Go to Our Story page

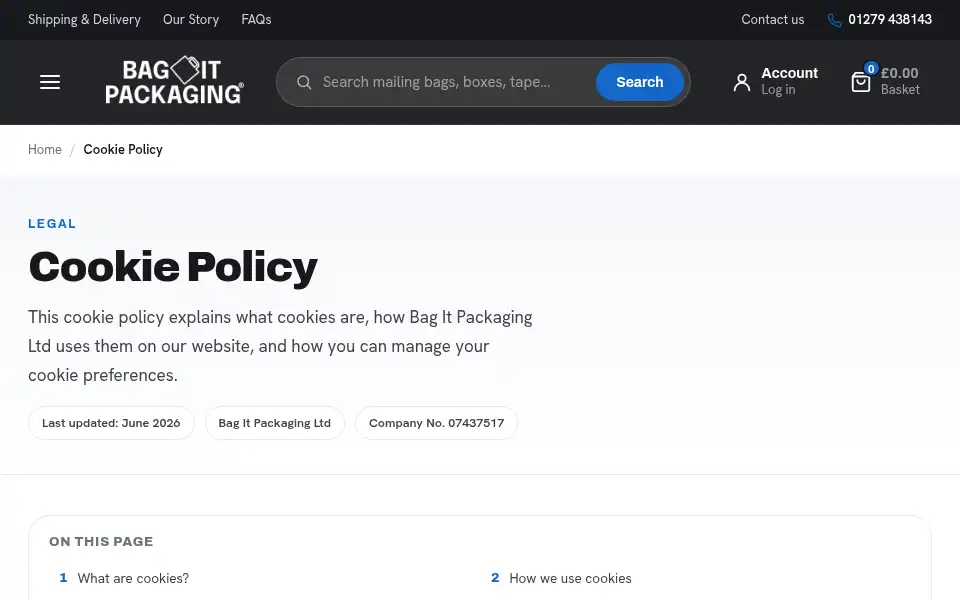pyautogui.click(x=190, y=20)
